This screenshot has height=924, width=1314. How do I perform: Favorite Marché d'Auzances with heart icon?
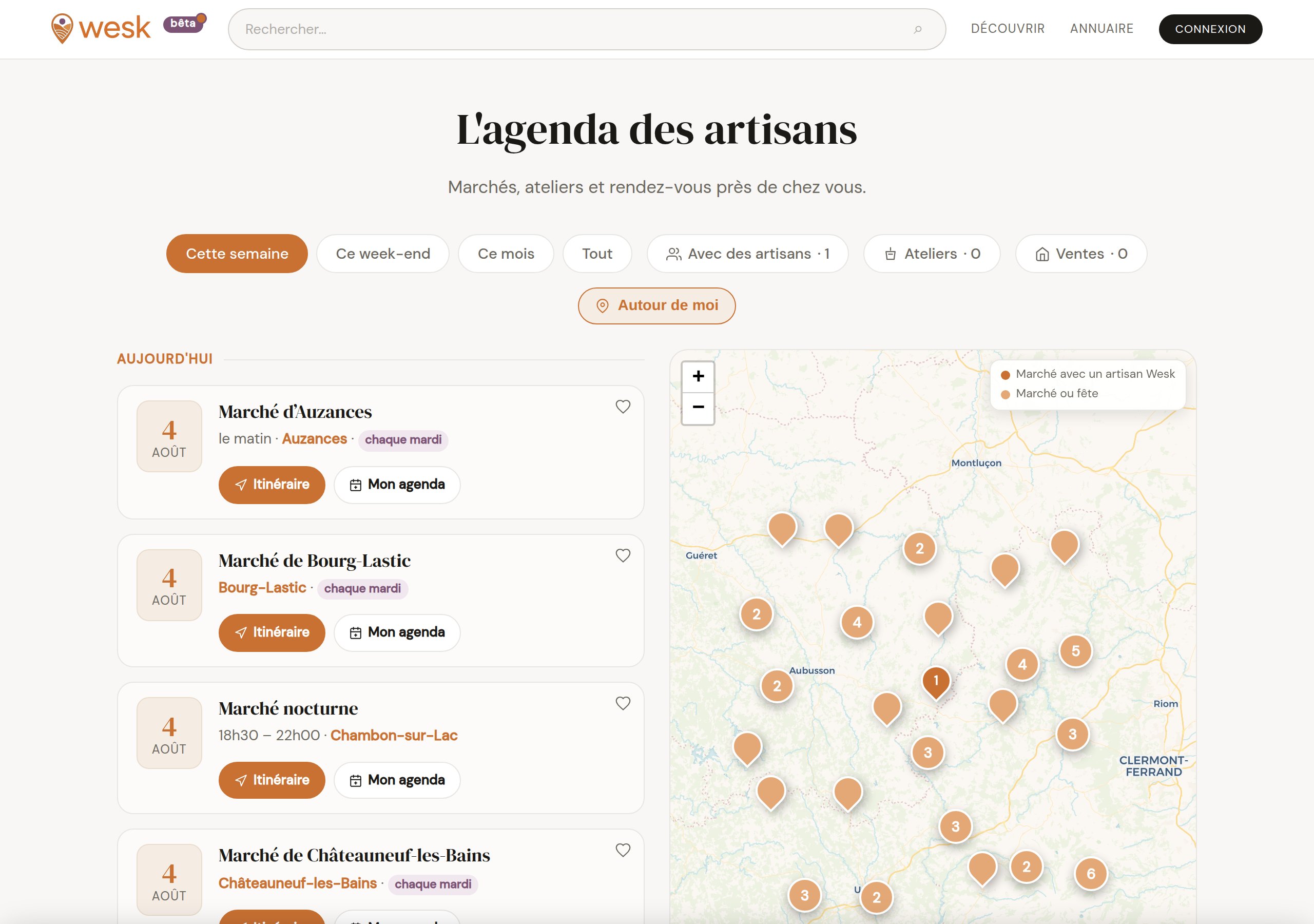pyautogui.click(x=623, y=407)
